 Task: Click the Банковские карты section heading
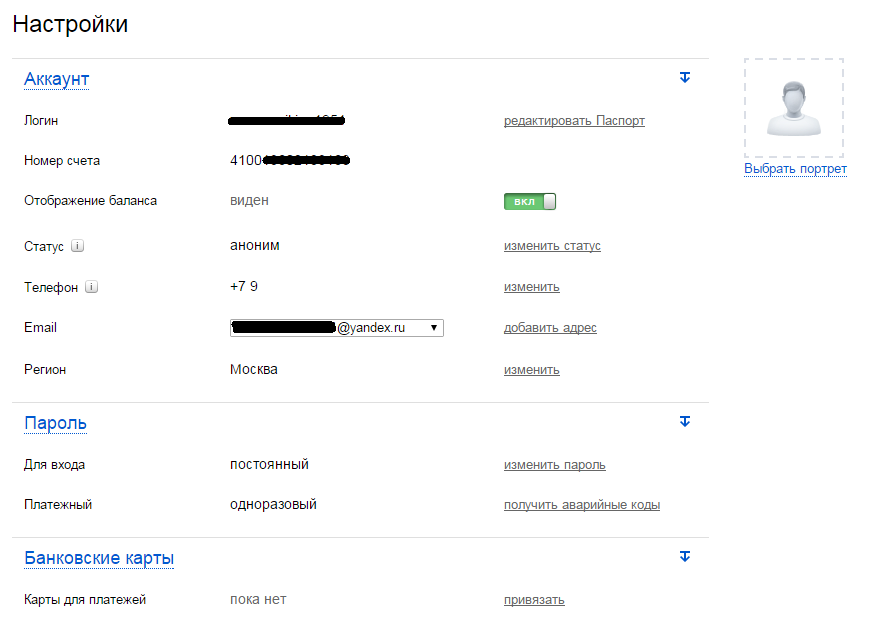tap(99, 558)
